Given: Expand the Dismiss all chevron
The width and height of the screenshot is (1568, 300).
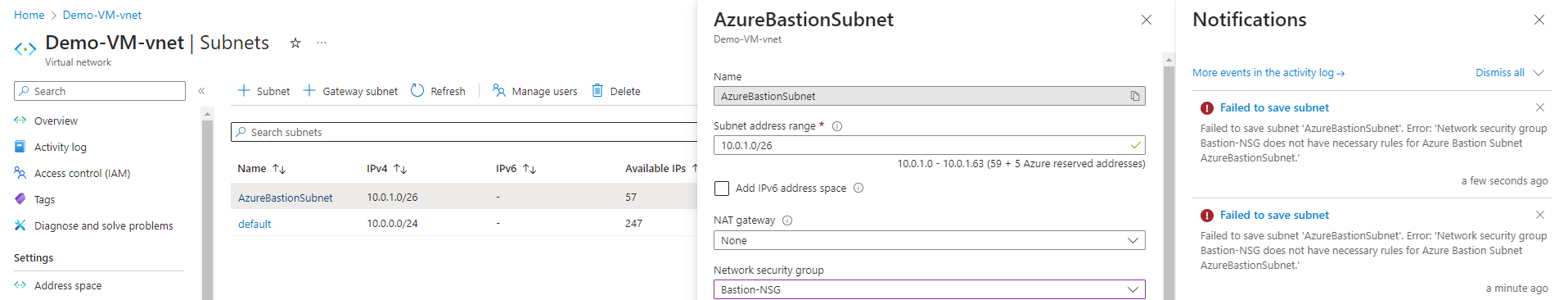Looking at the screenshot, I should (x=1539, y=73).
